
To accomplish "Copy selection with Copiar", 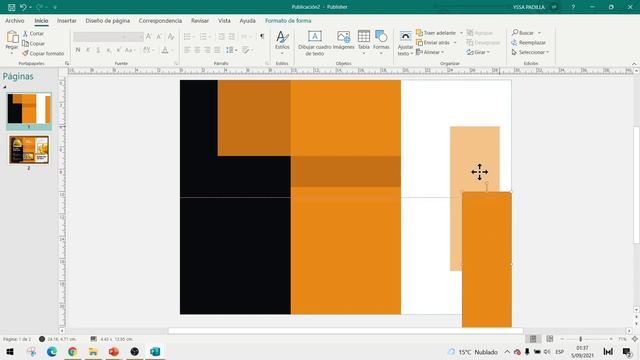I will (33, 43).
